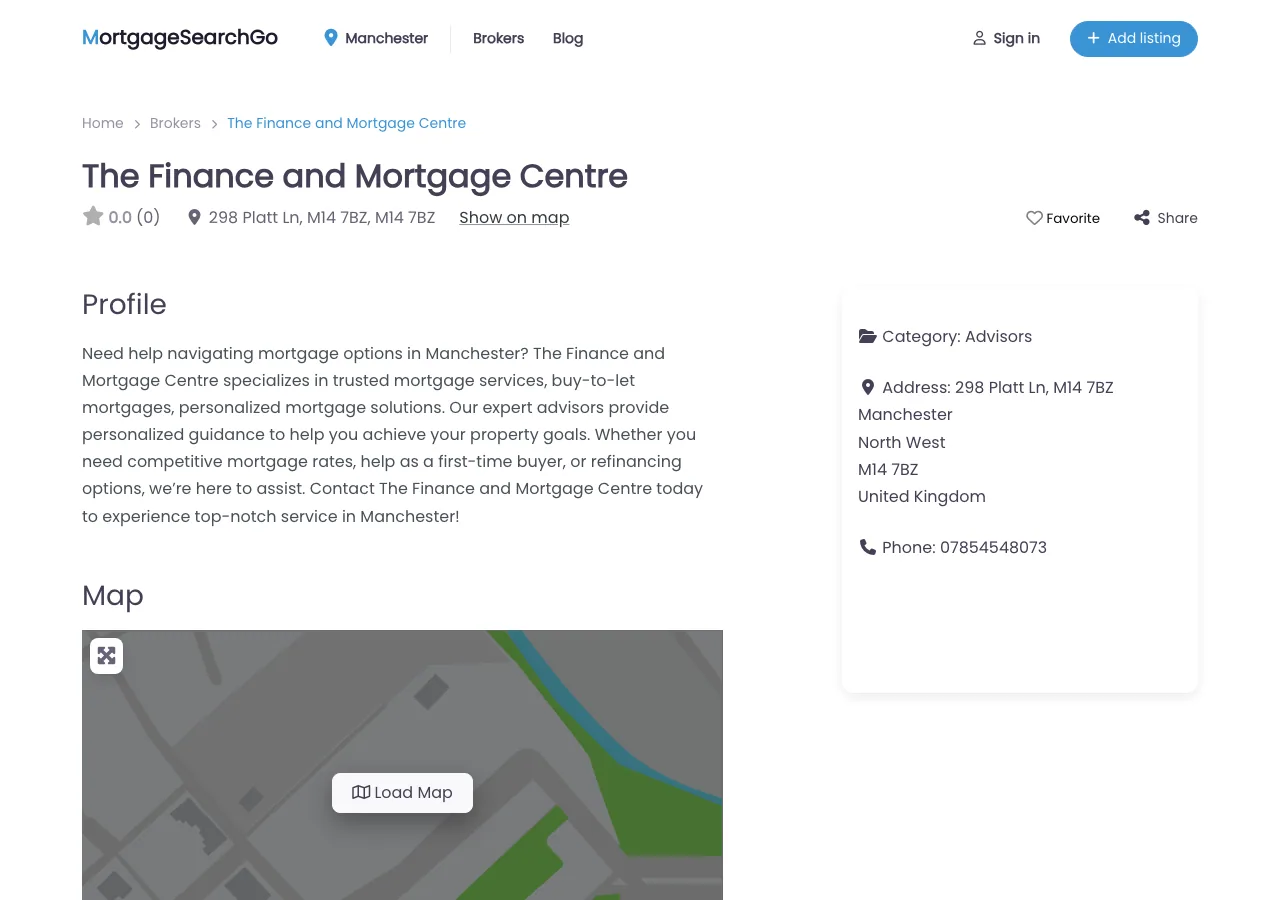Click the MortgageSearchGo logo
1280x900 pixels.
tap(180, 38)
